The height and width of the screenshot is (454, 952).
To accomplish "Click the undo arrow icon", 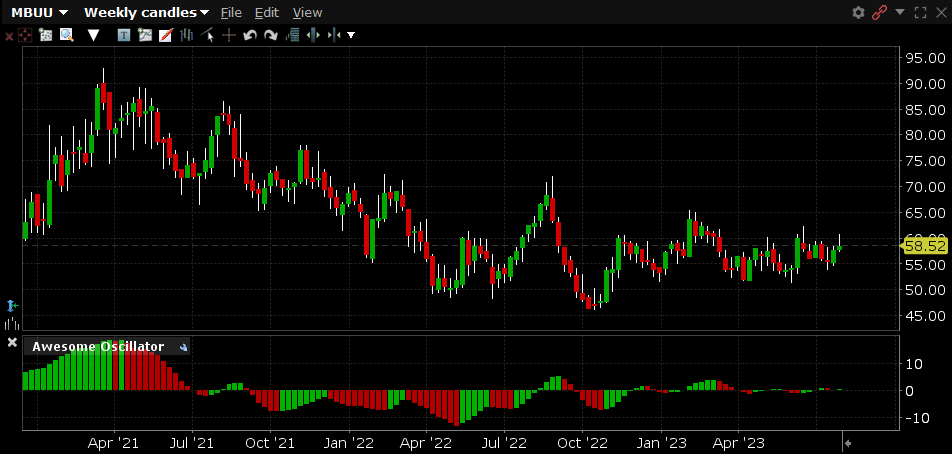I will (x=249, y=35).
